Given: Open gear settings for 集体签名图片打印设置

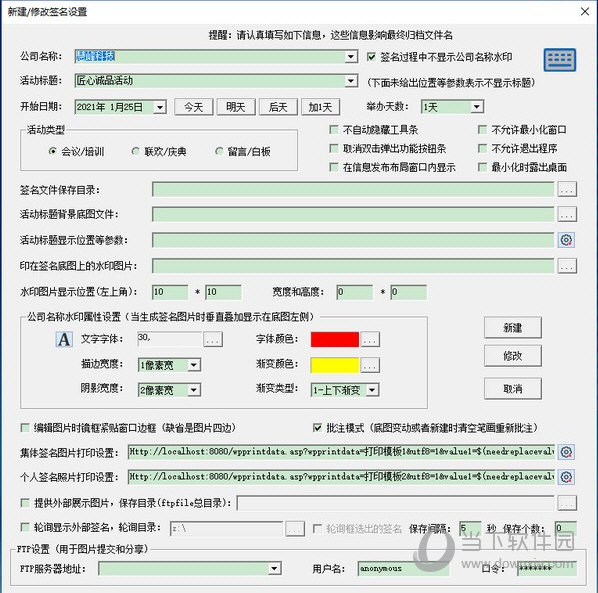Looking at the screenshot, I should tap(566, 452).
